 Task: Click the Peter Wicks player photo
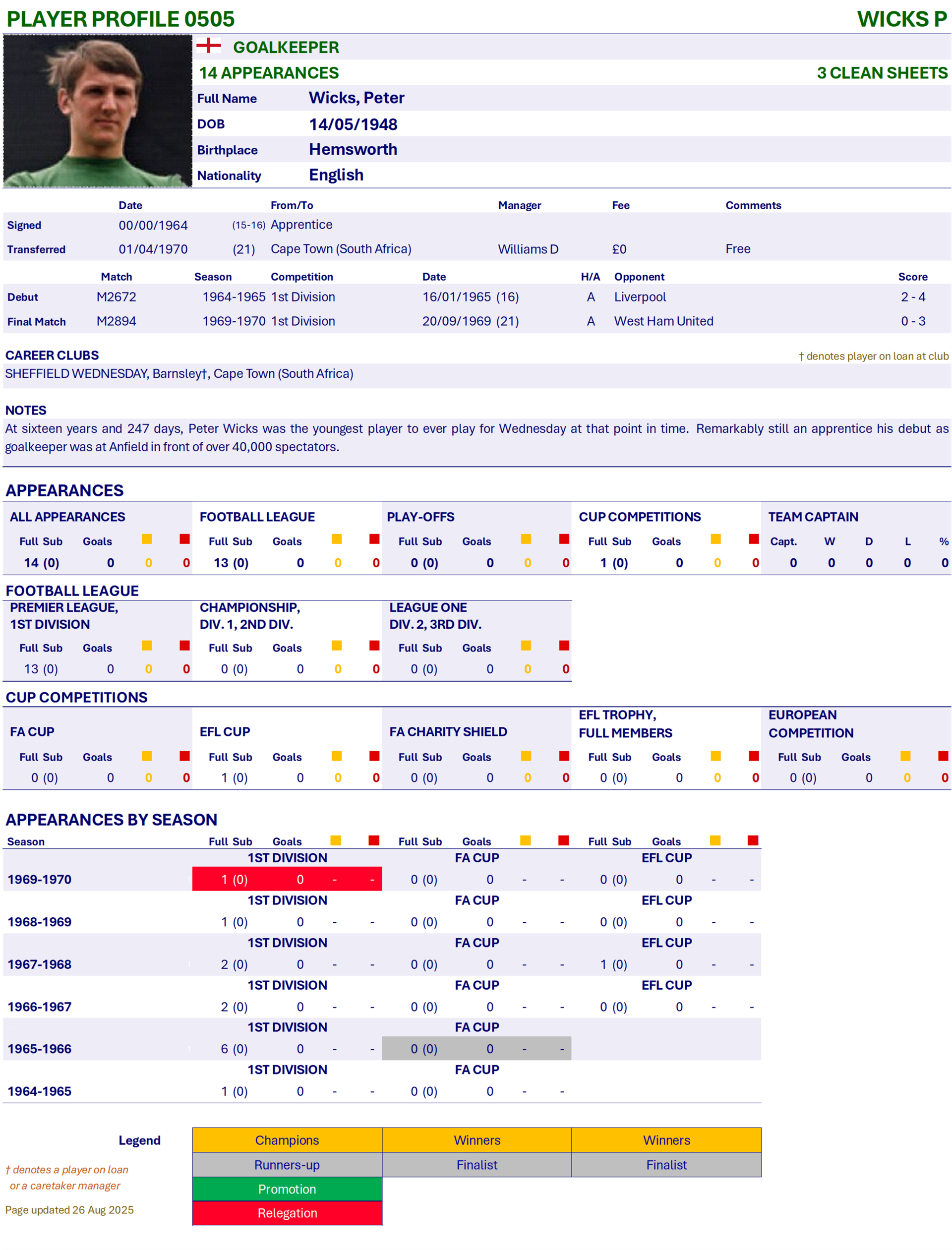pyautogui.click(x=98, y=111)
